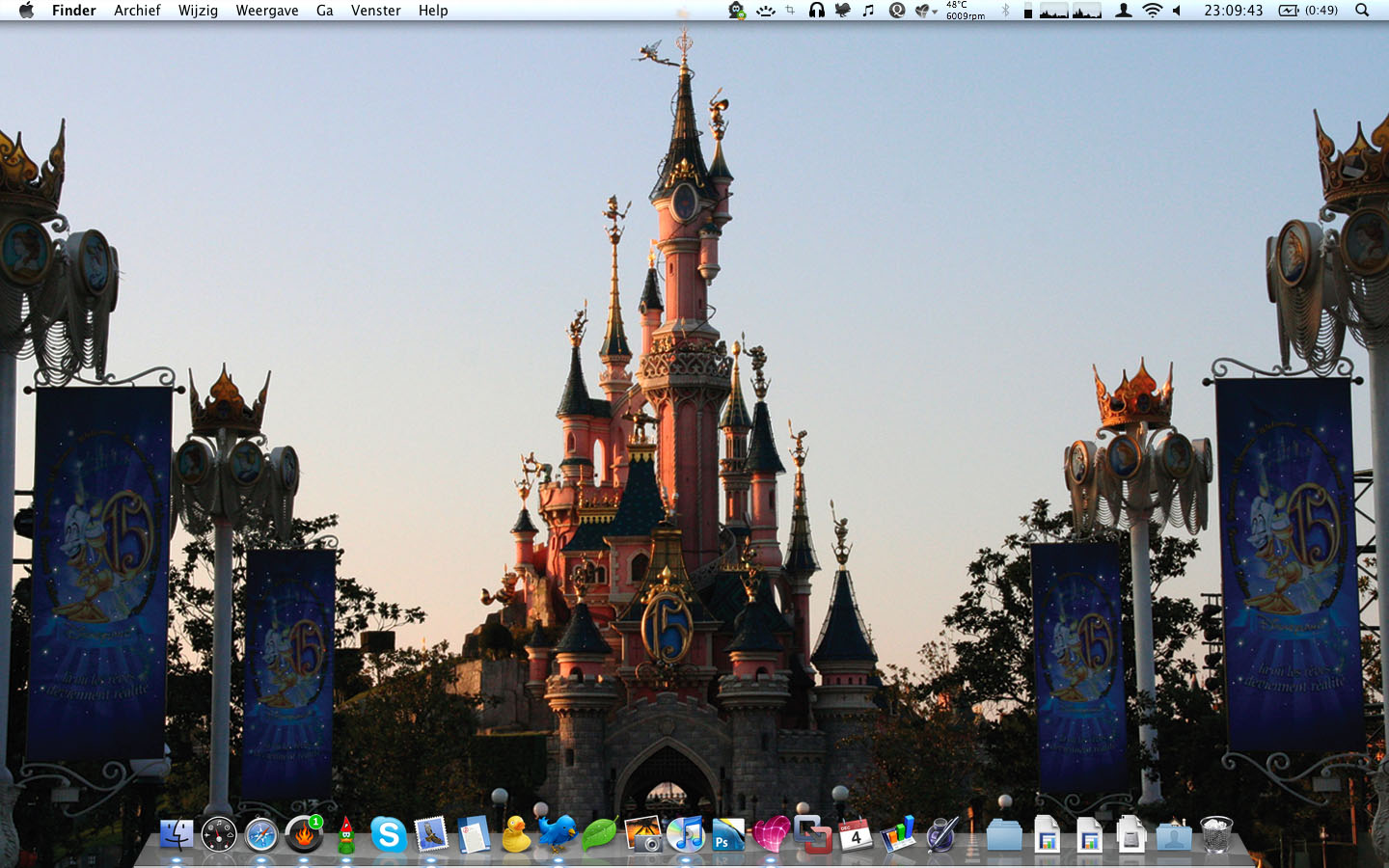
Task: Open the flame app with badge 1
Action: 304,835
